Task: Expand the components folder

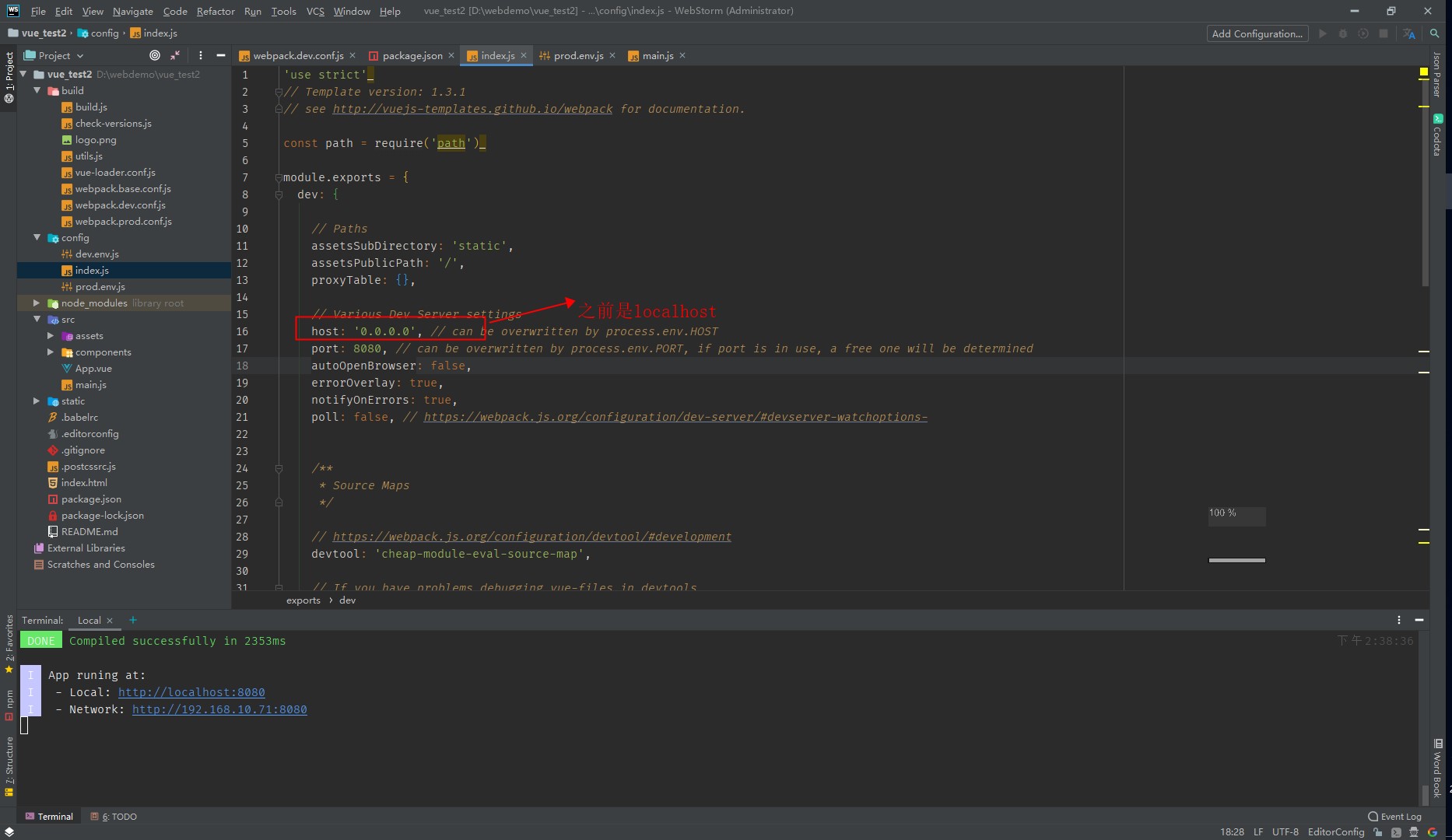Action: [x=51, y=352]
